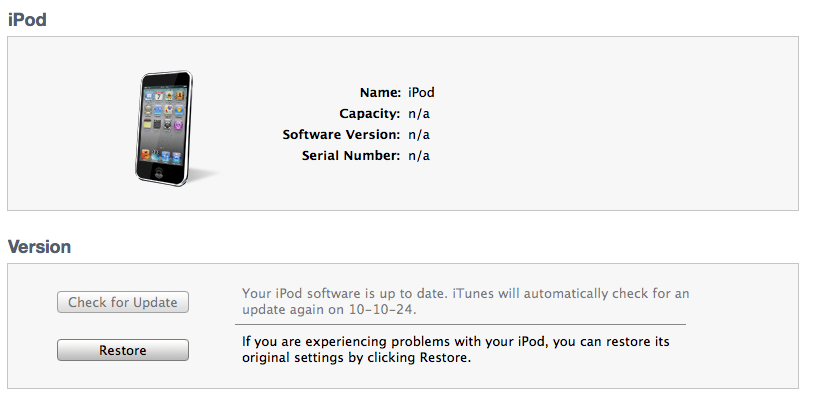Select the Capacity n/a value

[419, 114]
